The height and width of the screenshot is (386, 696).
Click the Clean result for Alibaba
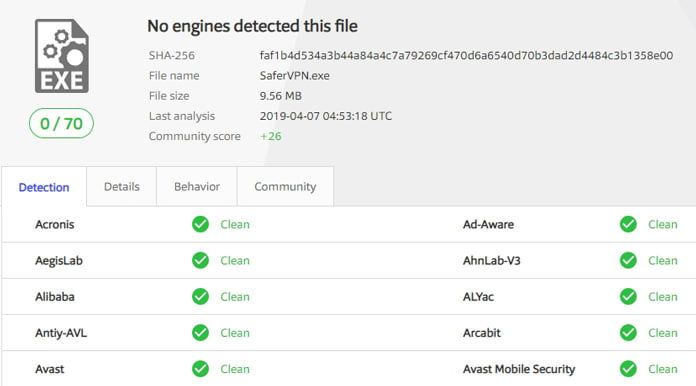coord(235,297)
